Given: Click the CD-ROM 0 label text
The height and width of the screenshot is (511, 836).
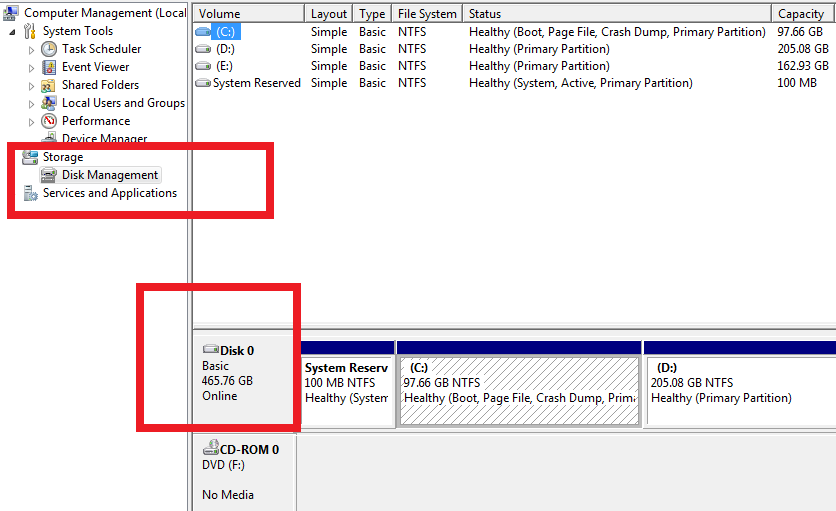Looking at the screenshot, I should [250, 450].
